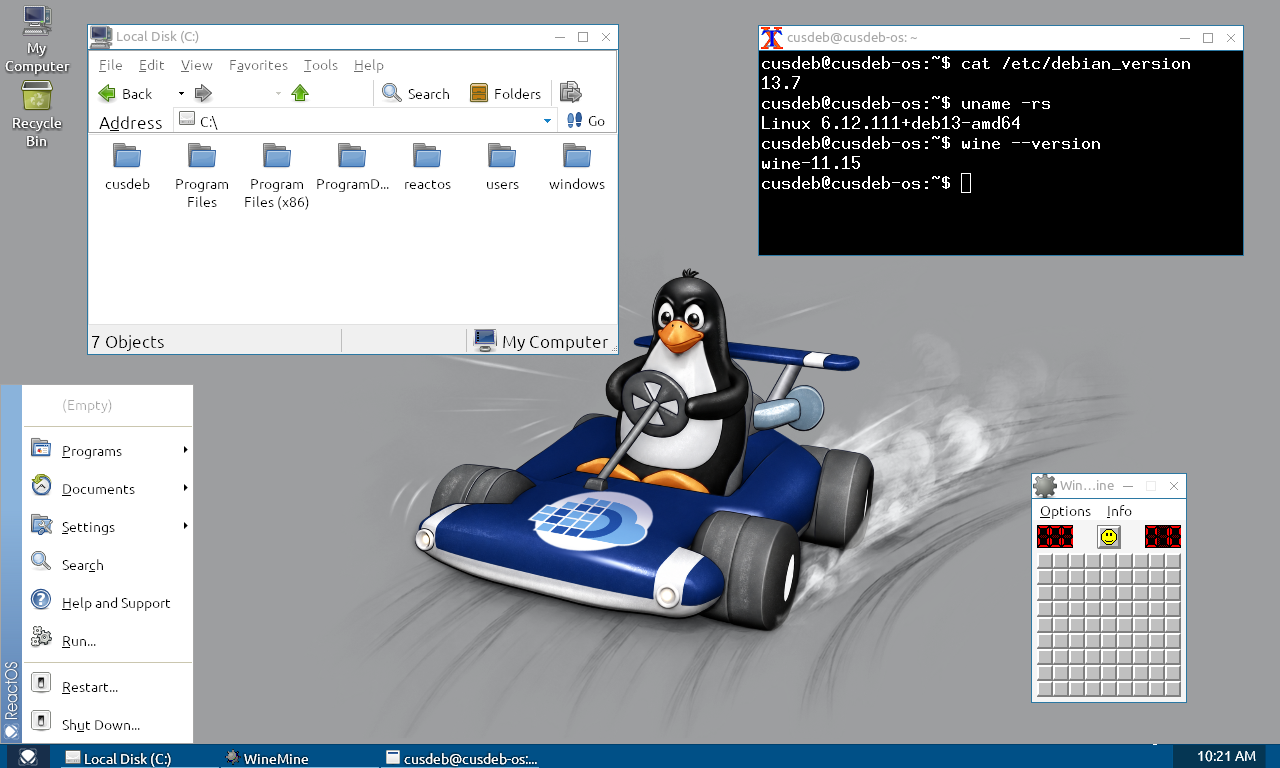Expand the Settings submenu

(108, 527)
